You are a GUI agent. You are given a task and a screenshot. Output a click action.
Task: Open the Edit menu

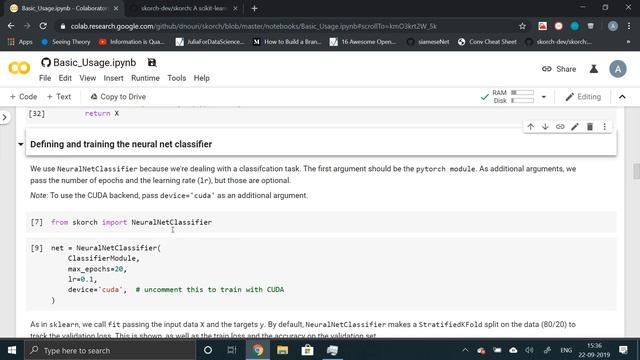(x=65, y=78)
